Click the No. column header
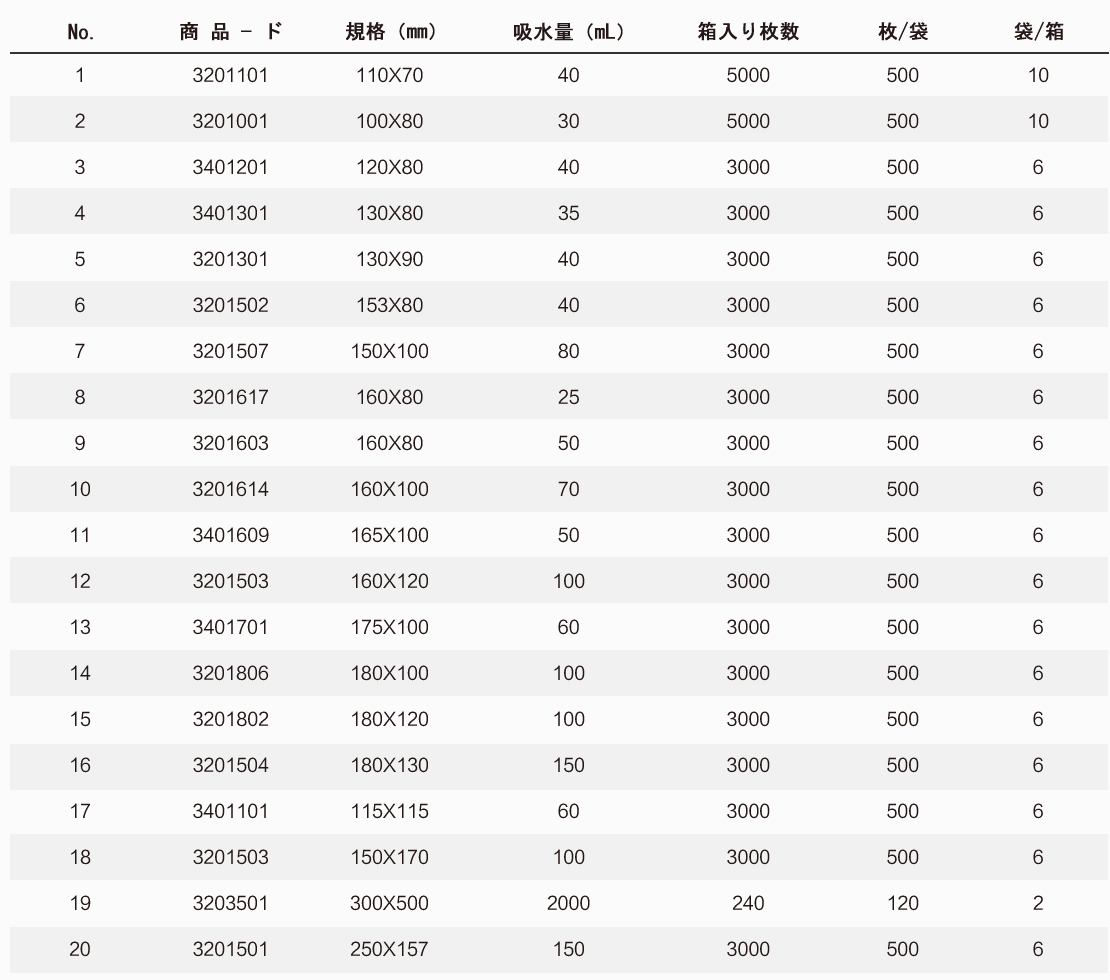 [x=80, y=31]
